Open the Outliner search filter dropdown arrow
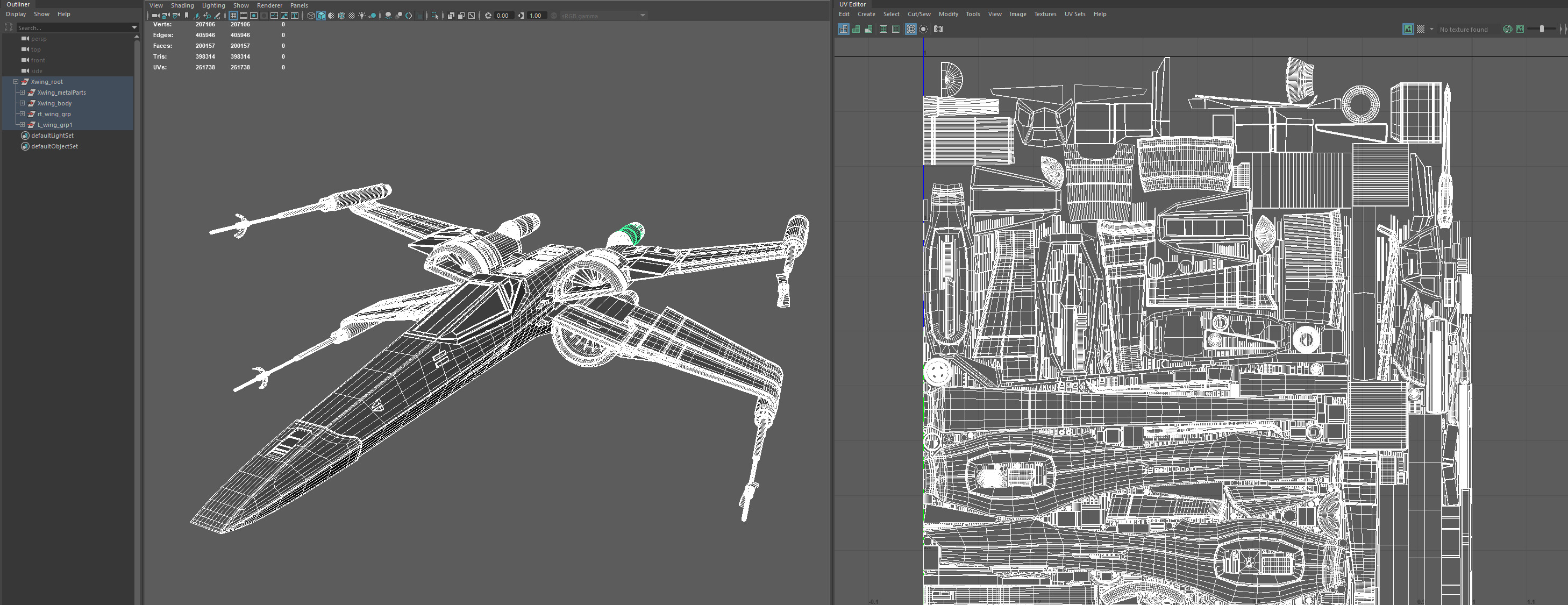Viewport: 1568px width, 605px height. coord(134,27)
